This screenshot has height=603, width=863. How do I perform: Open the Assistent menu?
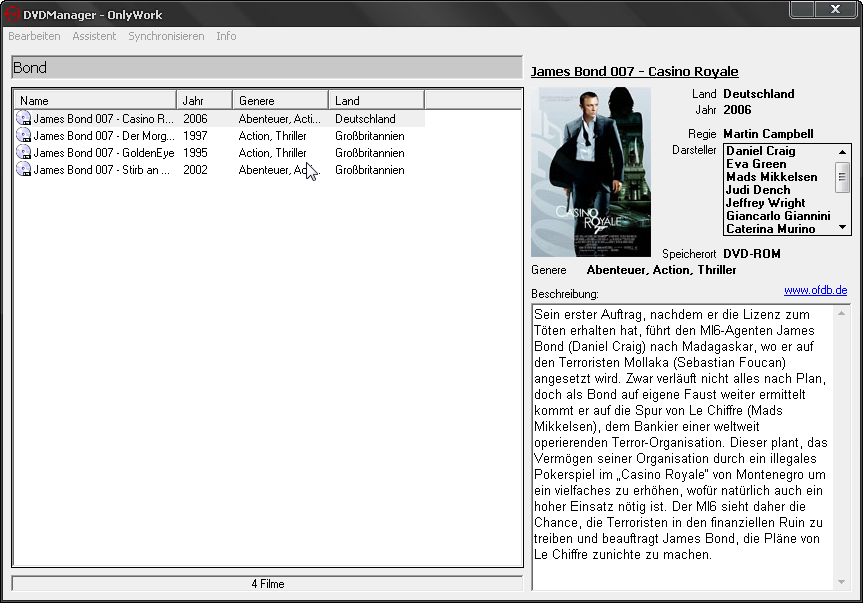pyautogui.click(x=94, y=36)
